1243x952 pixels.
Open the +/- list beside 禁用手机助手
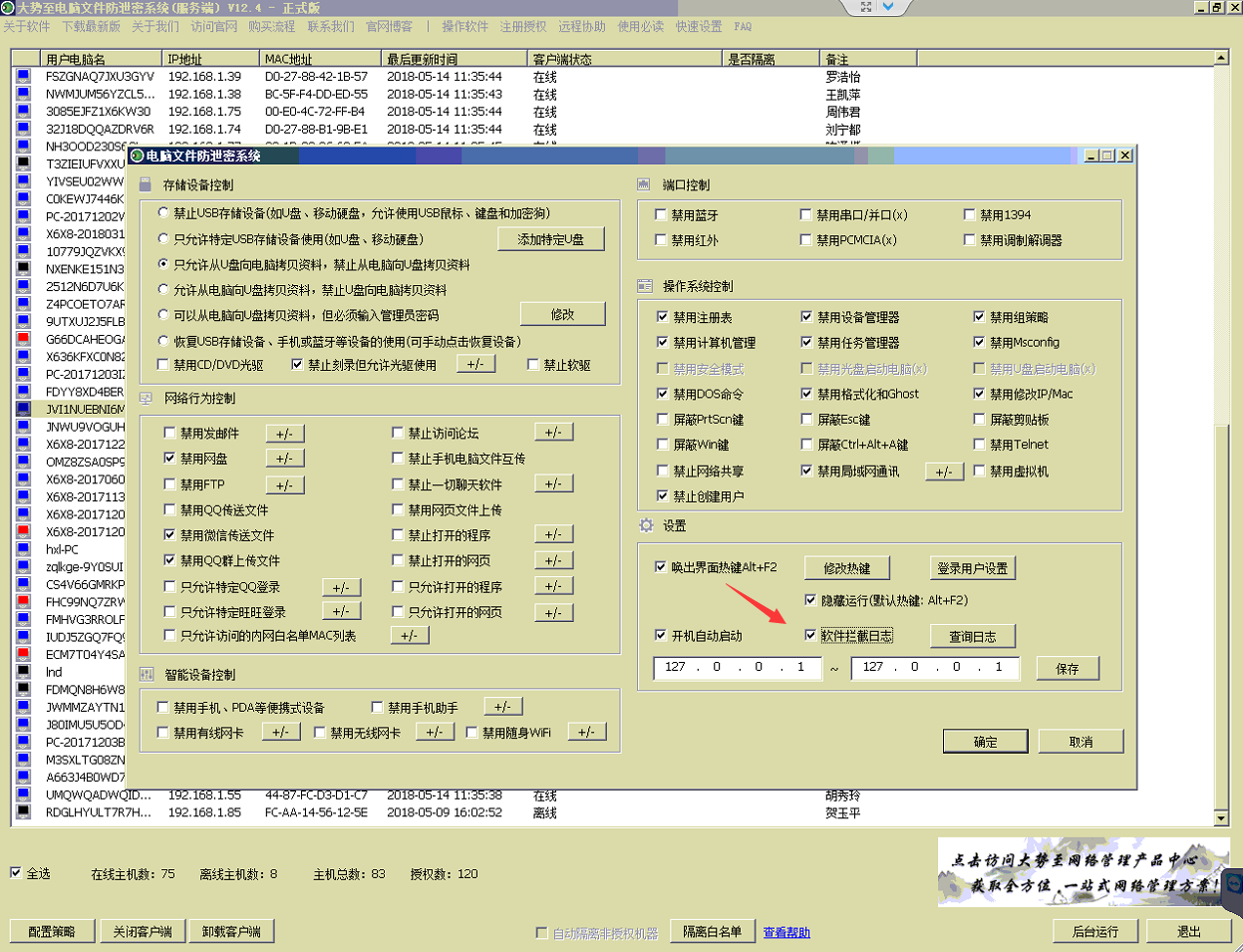click(502, 707)
